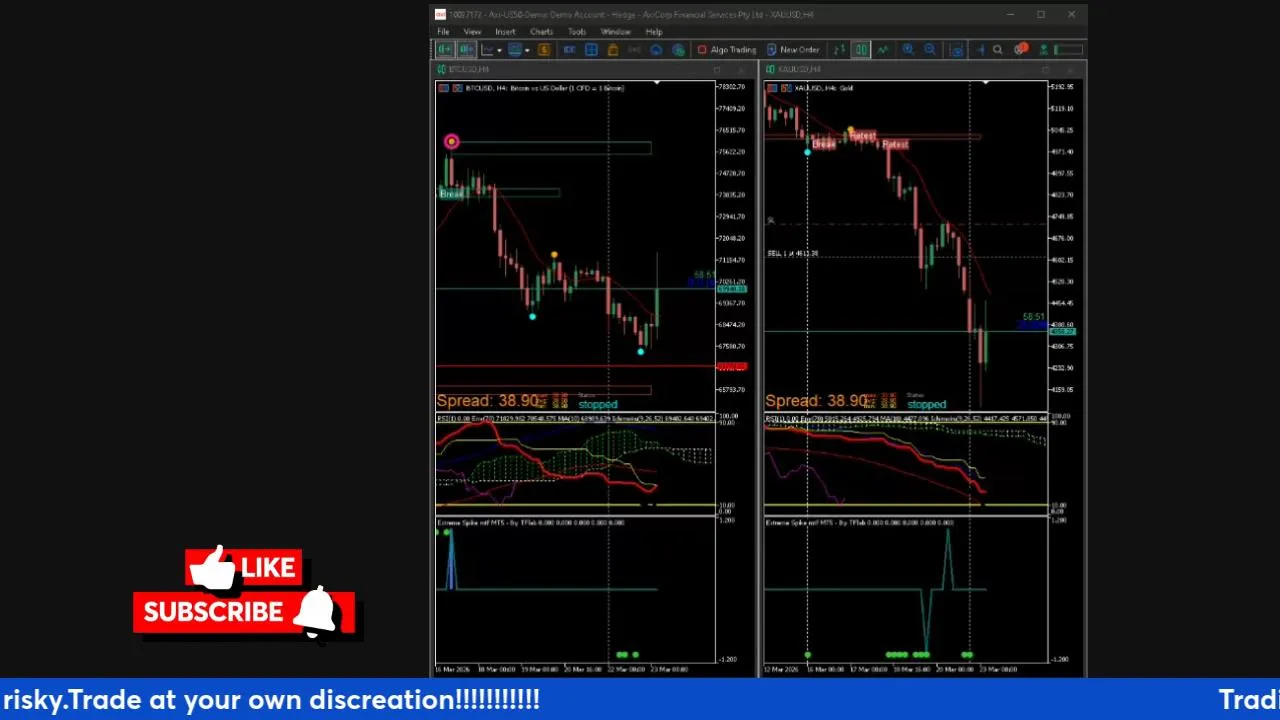Open the View menu
The height and width of the screenshot is (720, 1280).
(x=472, y=32)
